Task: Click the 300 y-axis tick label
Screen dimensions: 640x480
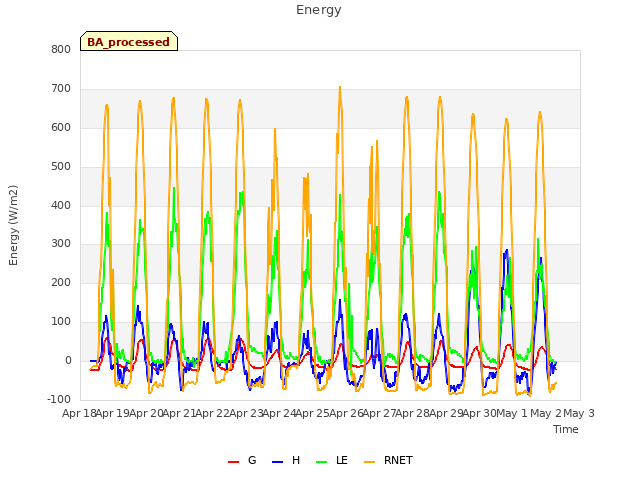Action: [x=61, y=244]
